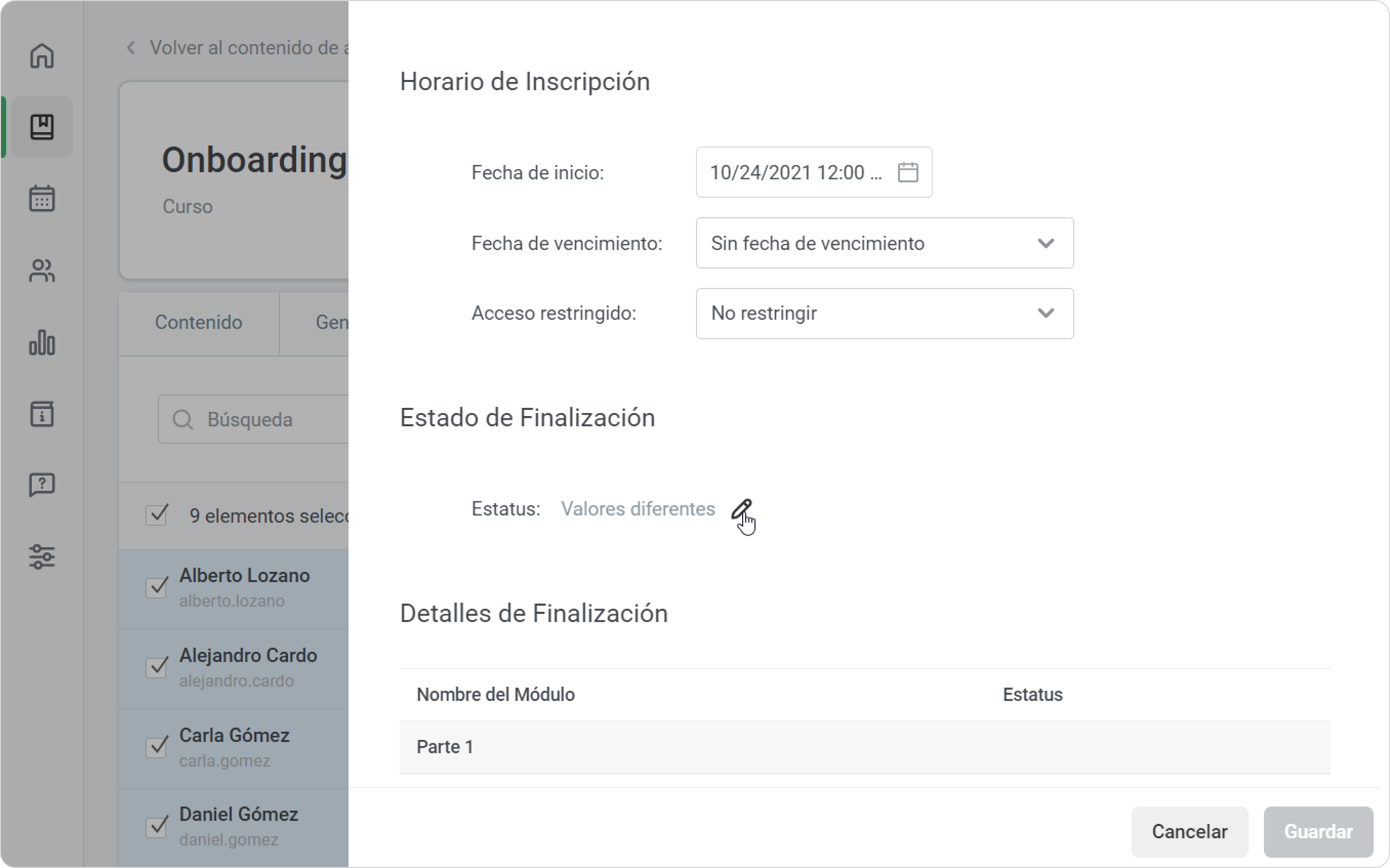Select the Courses book icon in sidebar
This screenshot has width=1390, height=868.
pyautogui.click(x=42, y=127)
